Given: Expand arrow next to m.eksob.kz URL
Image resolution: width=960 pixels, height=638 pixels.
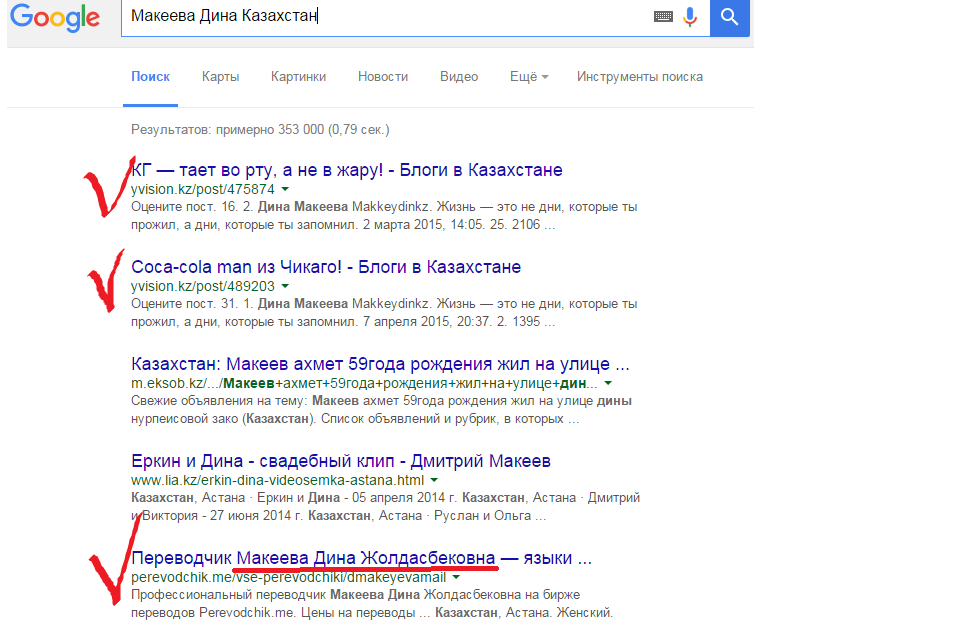Looking at the screenshot, I should point(608,383).
